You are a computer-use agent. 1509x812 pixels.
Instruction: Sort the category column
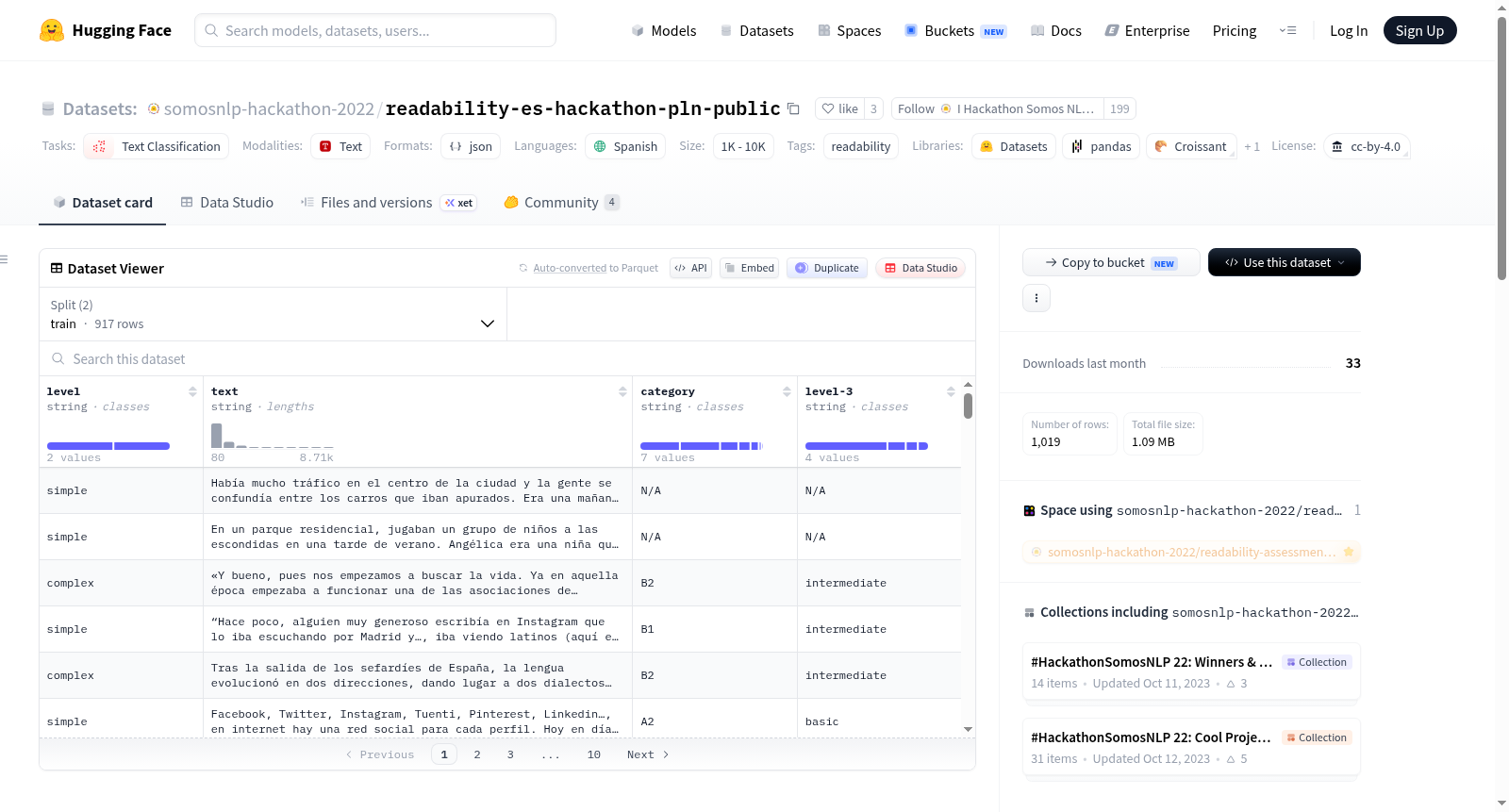(x=787, y=391)
